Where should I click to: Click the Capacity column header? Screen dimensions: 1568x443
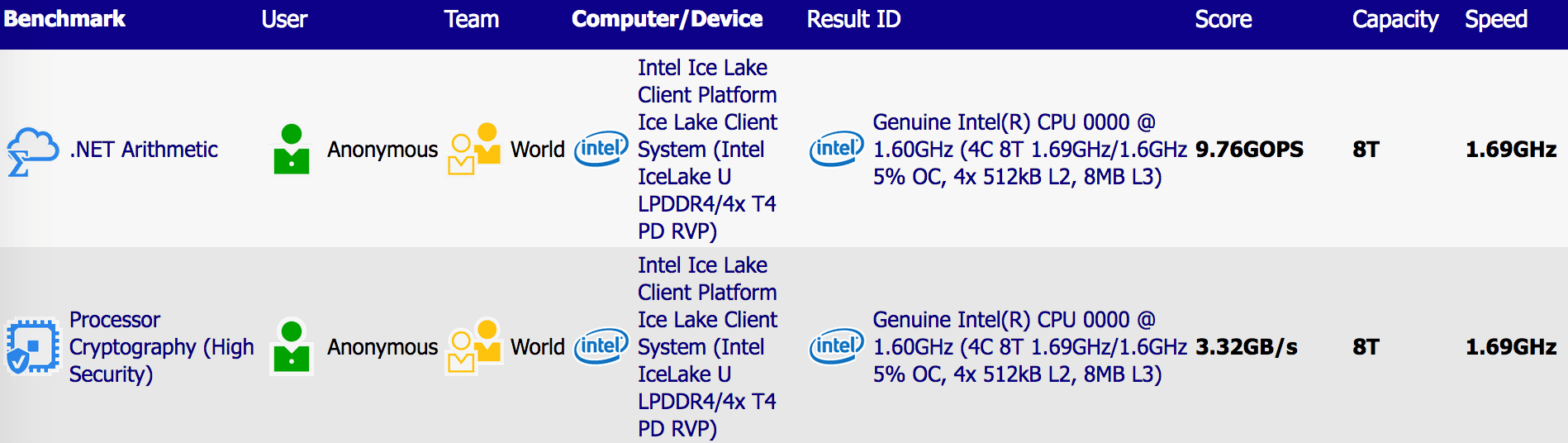[x=1395, y=19]
